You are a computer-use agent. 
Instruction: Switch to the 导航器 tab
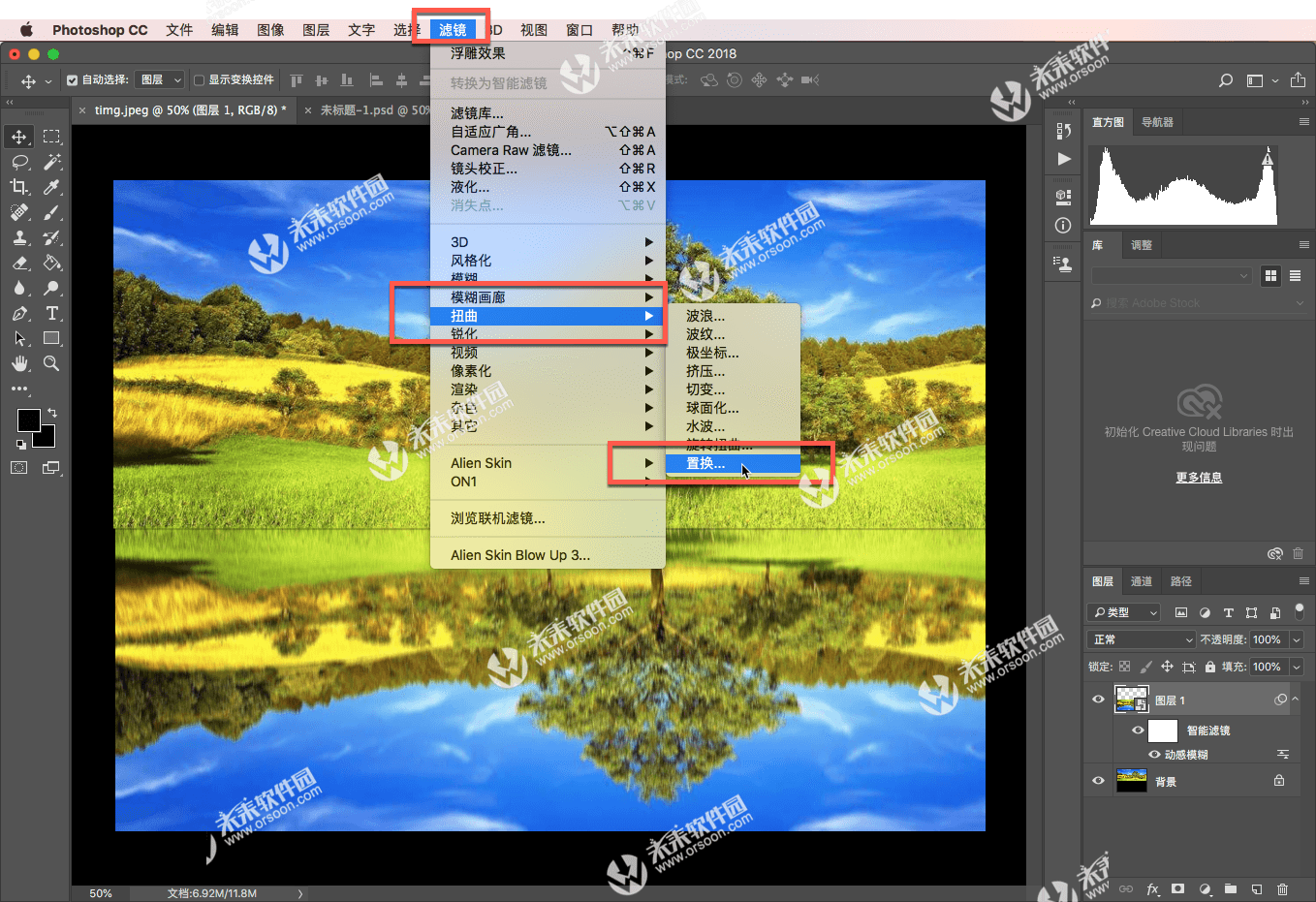coord(1157,122)
